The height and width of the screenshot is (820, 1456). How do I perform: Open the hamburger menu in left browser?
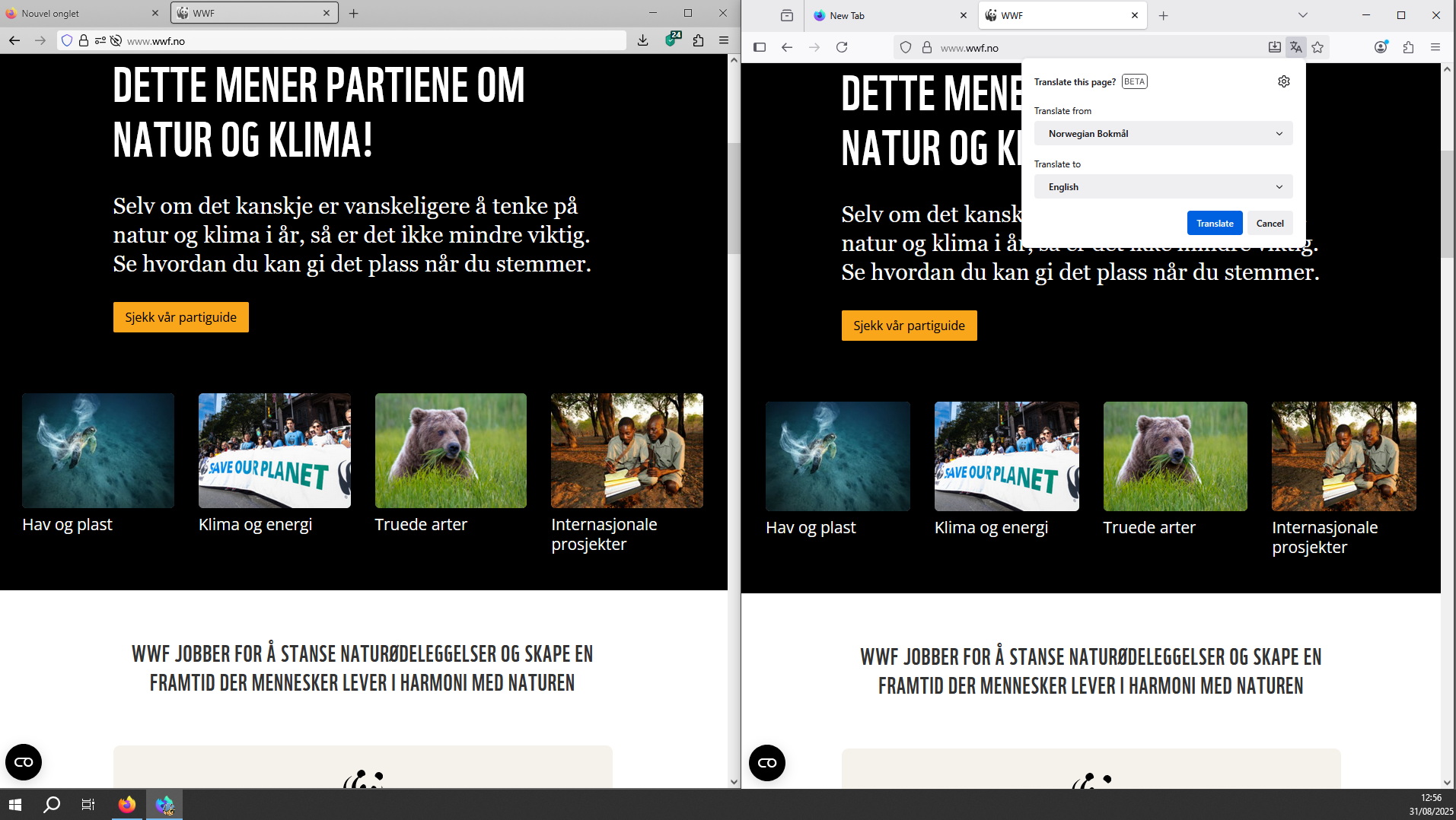pyautogui.click(x=724, y=40)
